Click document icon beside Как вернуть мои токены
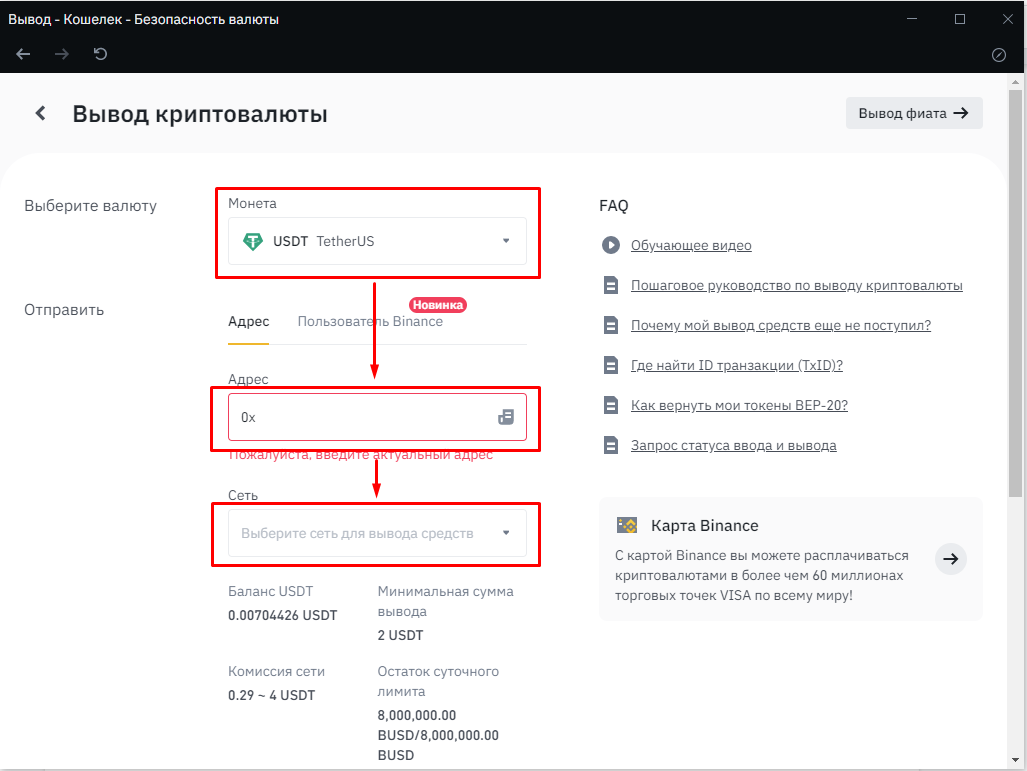Screen dimensions: 1027x771 click(610, 405)
